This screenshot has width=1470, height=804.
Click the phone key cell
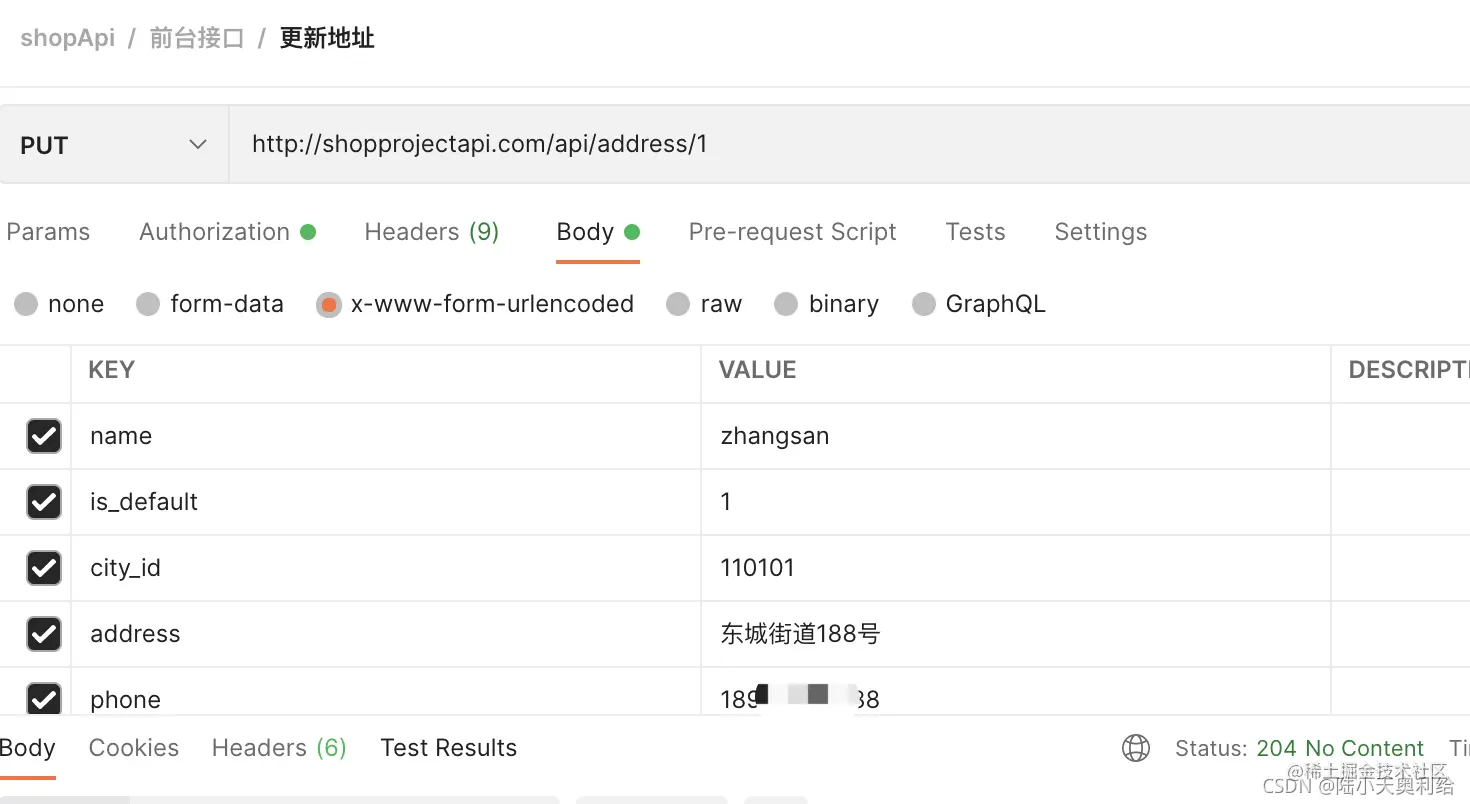pyautogui.click(x=386, y=692)
